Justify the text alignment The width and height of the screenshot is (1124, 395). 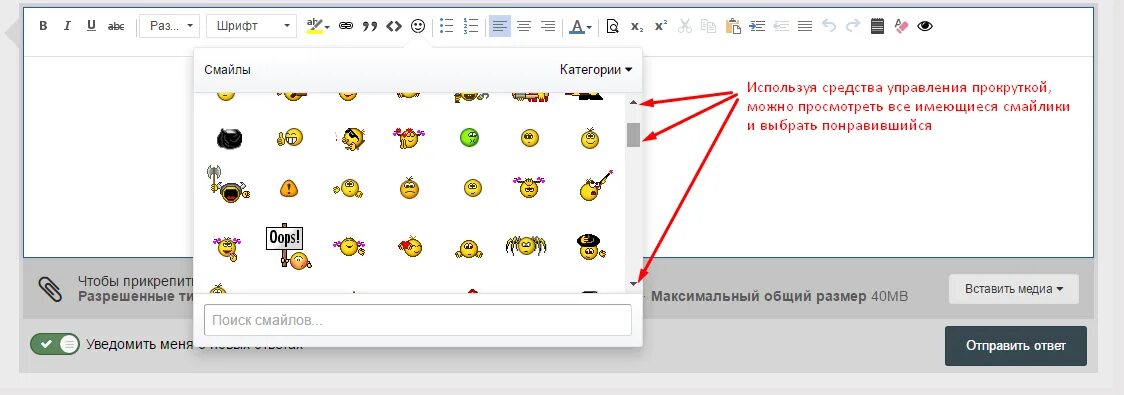click(805, 27)
